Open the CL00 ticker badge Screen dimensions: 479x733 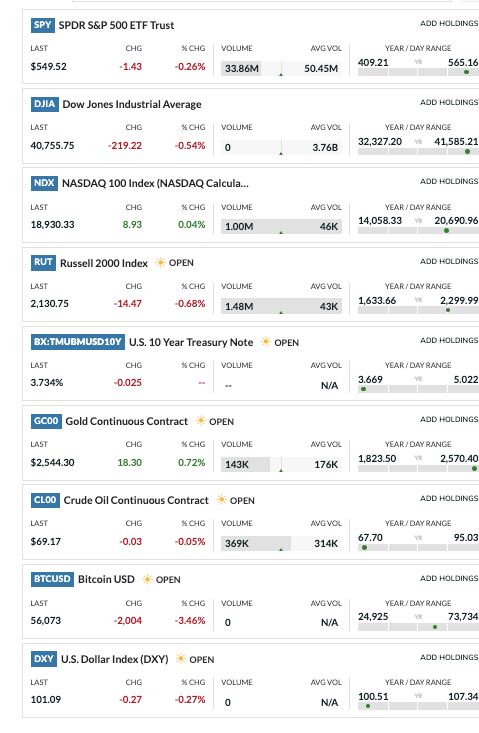45,500
